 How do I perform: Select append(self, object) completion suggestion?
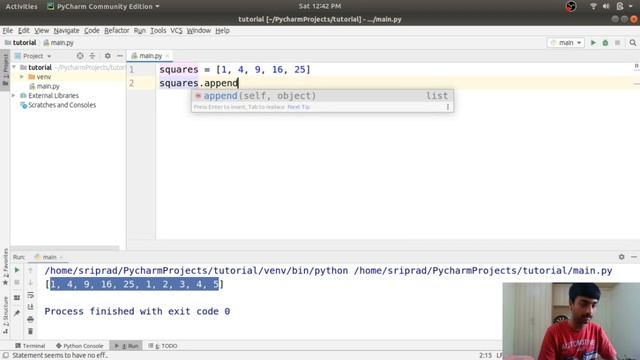pyautogui.click(x=322, y=96)
